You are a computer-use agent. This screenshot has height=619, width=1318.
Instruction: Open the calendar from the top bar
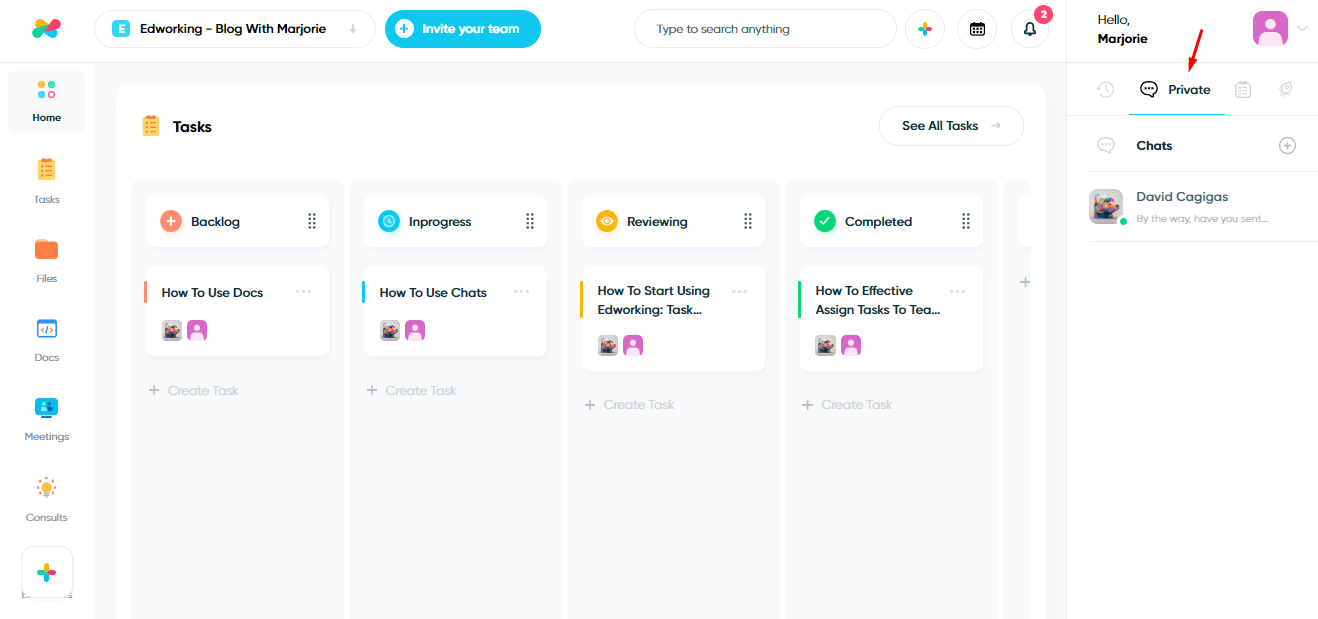pyautogui.click(x=977, y=29)
